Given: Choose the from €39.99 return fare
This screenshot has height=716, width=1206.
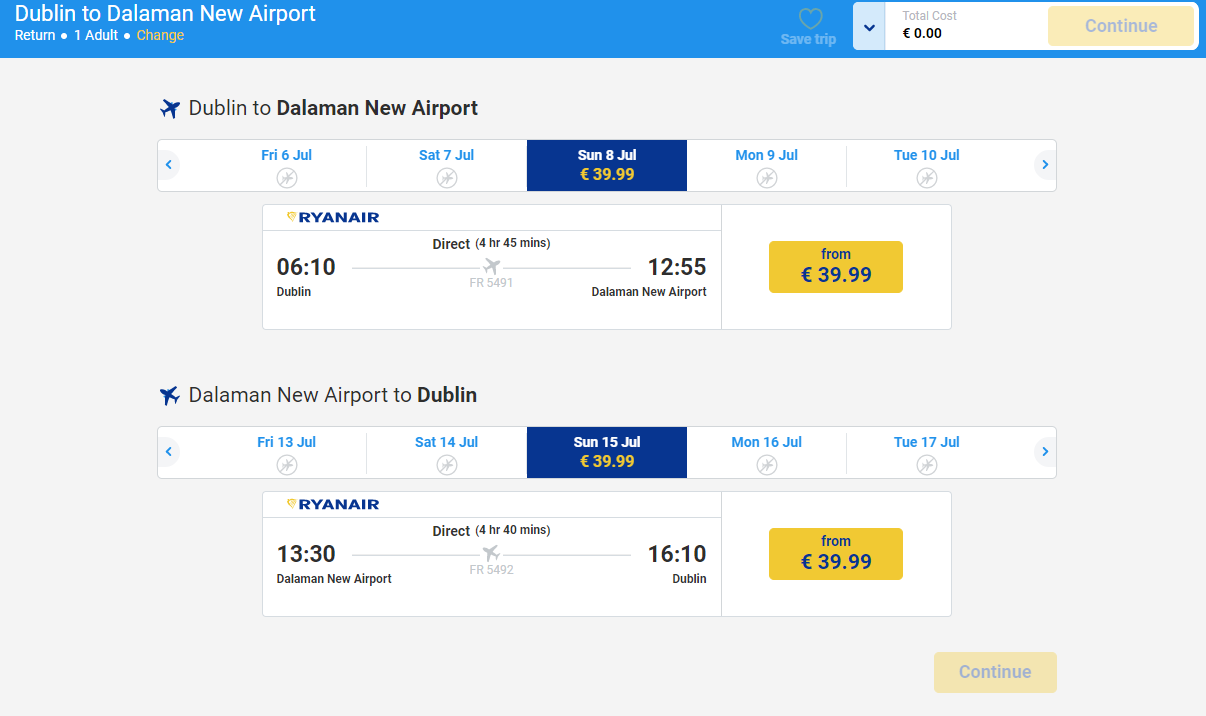Looking at the screenshot, I should pos(835,554).
